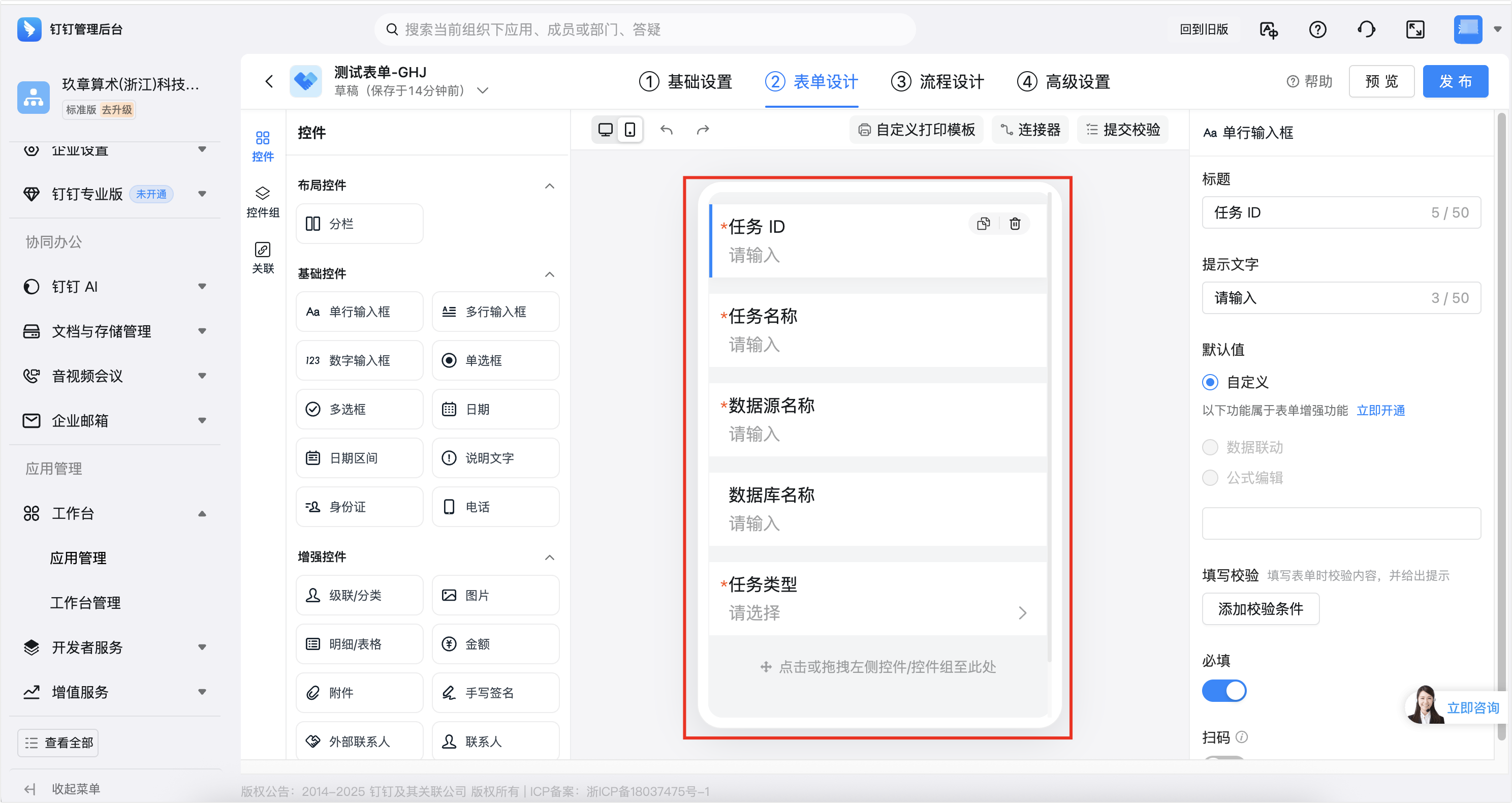Go to the 基础设置 step tab

pos(685,82)
